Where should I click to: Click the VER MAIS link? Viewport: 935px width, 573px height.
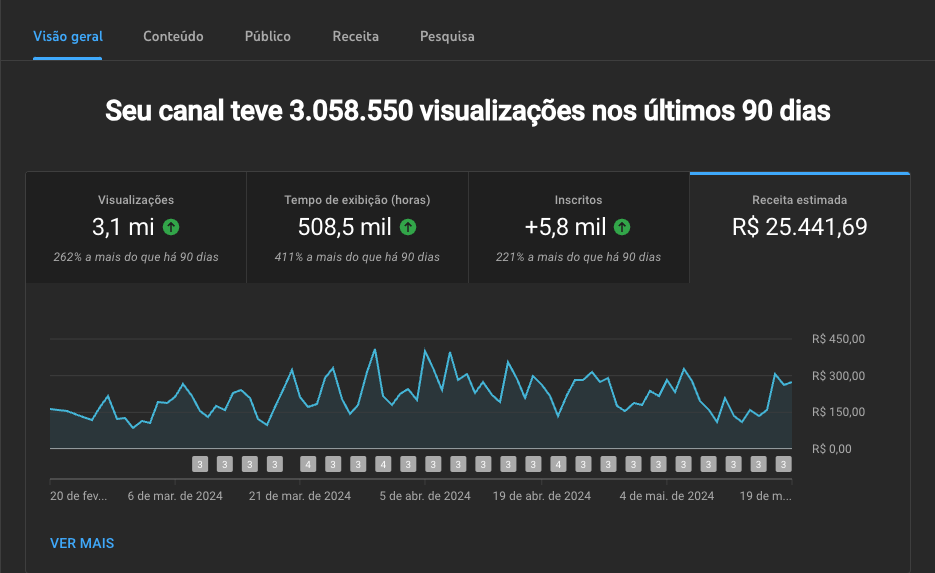82,543
